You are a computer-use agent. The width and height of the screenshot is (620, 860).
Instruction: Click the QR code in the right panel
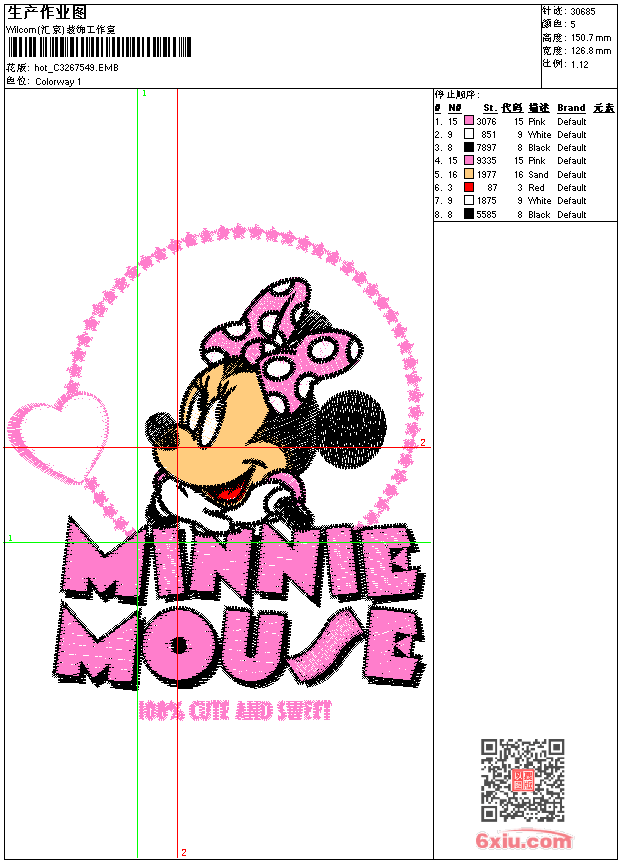[523, 780]
